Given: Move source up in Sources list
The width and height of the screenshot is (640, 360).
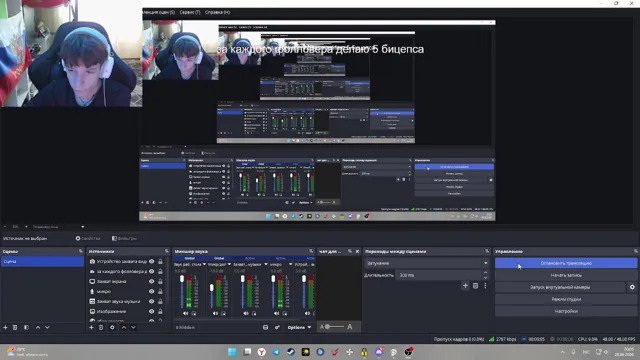Looking at the screenshot, I should tap(124, 327).
